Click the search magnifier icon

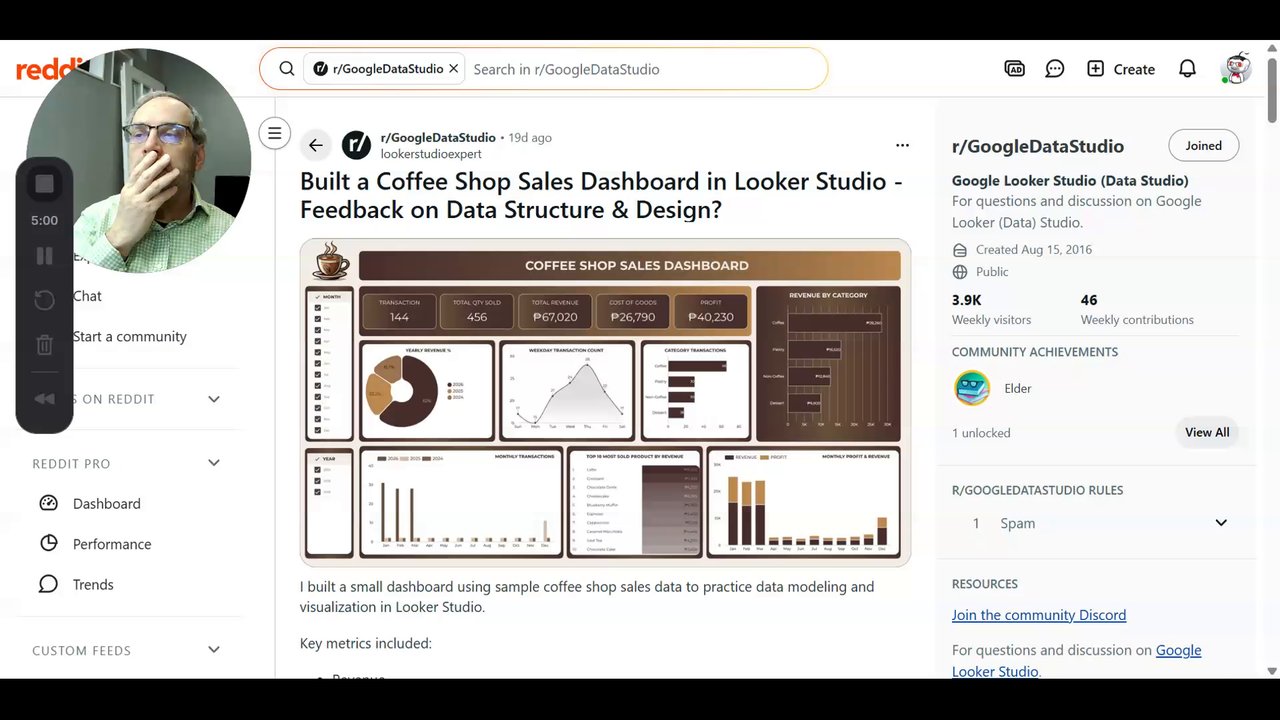(x=287, y=69)
